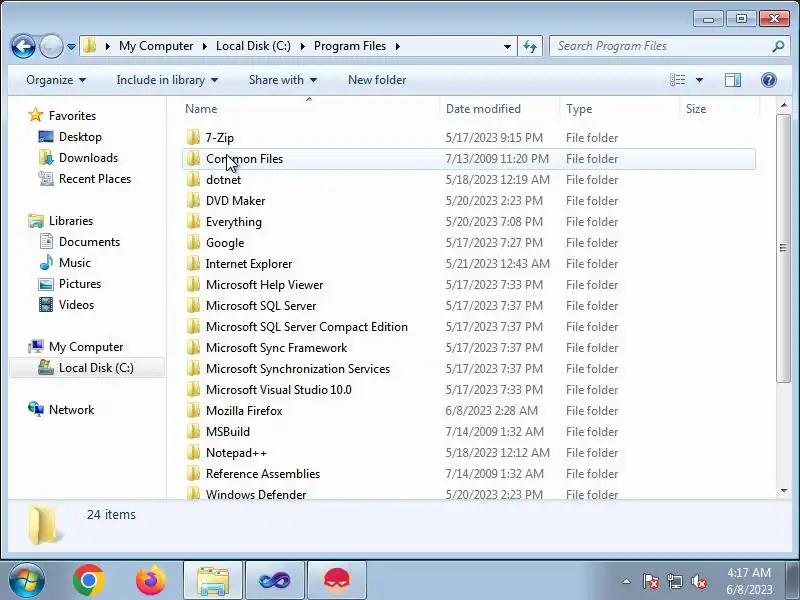Viewport: 800px width, 600px height.
Task: Sort by the Date modified column header
Action: 499,109
